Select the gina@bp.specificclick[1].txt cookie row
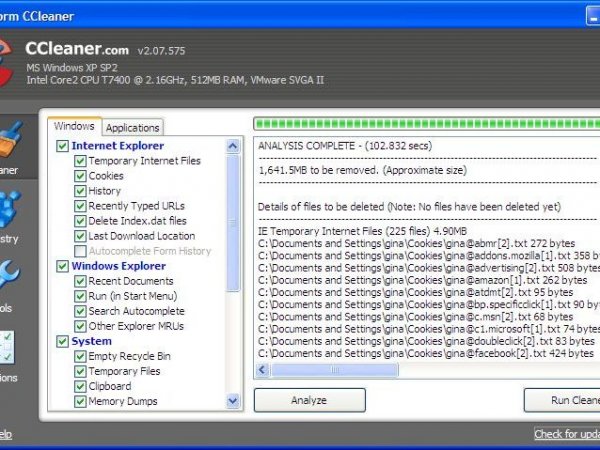Screen dimensions: 600x450 [429, 305]
